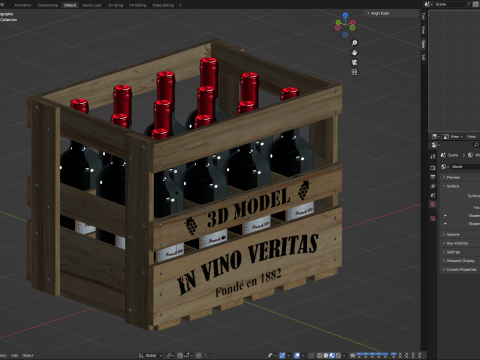This screenshot has width=480, height=360.
Task: Click the Scene breadcrumb icon in properties
Action: point(443,155)
